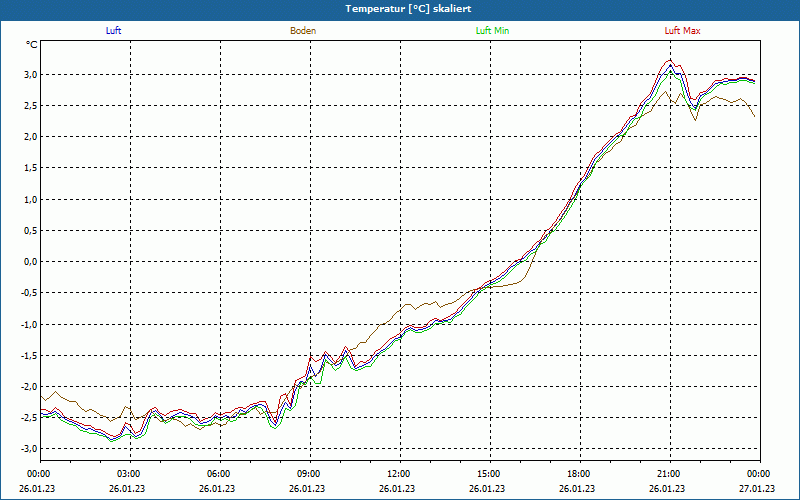This screenshot has width=800, height=500.
Task: Click the '06:00' time axis label
Action: coord(218,474)
